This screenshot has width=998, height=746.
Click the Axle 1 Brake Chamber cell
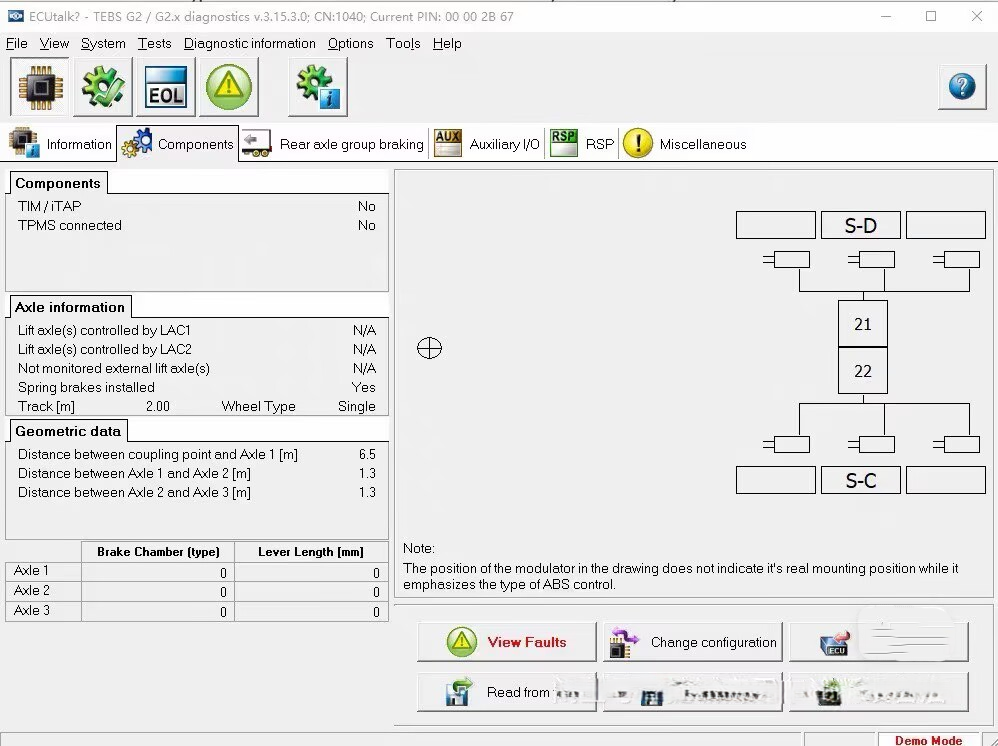[x=158, y=572]
